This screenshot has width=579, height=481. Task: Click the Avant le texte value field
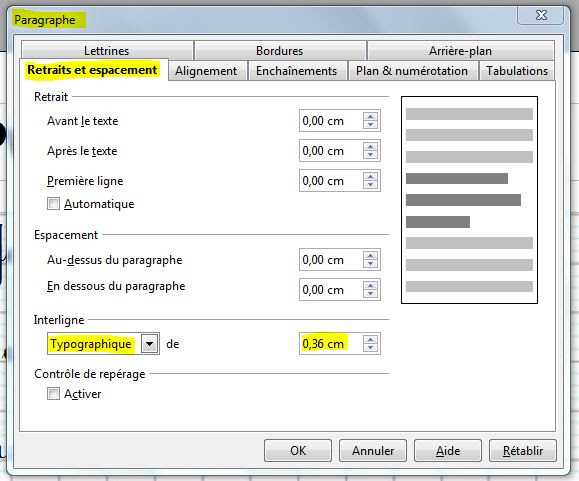click(331, 121)
